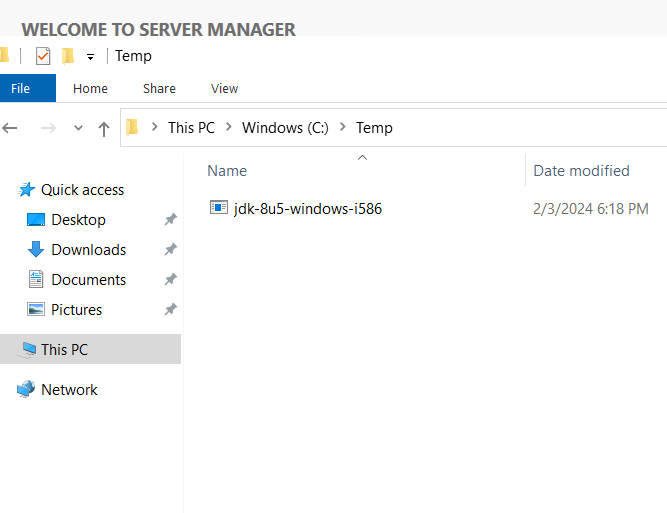Open Desktop in Quick access
The height and width of the screenshot is (513, 667).
79,220
